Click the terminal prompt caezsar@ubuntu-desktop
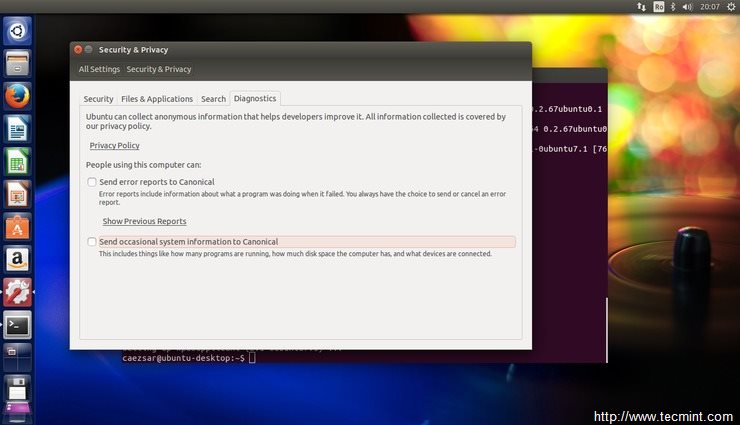This screenshot has width=740, height=425. click(183, 358)
